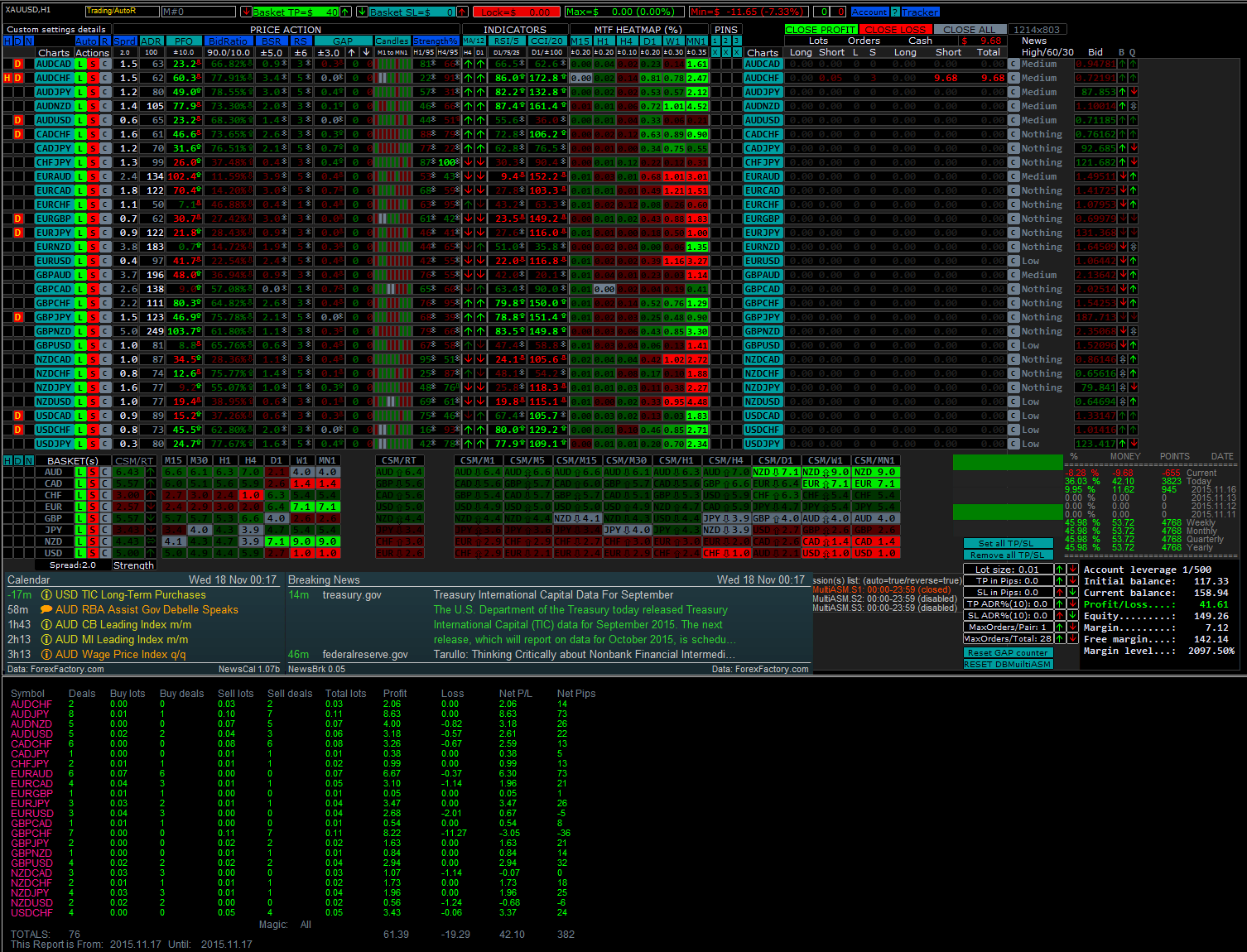Click Set all TP/SL button
Image resolution: width=1247 pixels, height=952 pixels.
(1008, 544)
